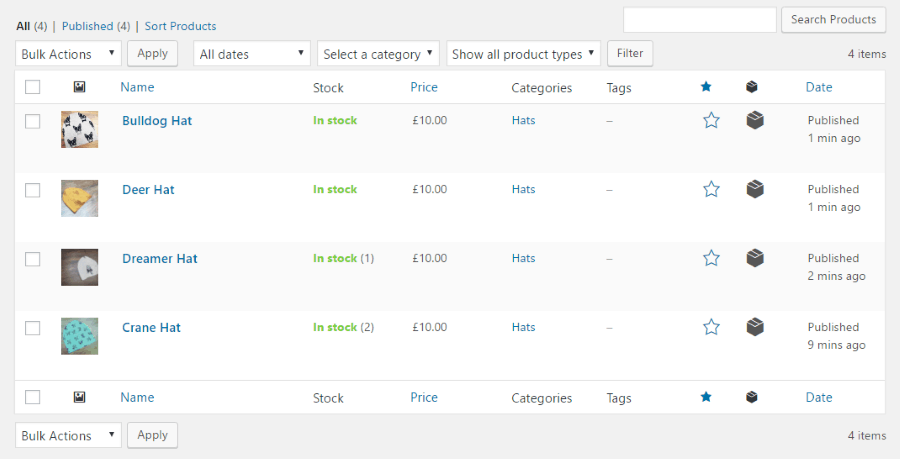Viewport: 900px width, 459px height.
Task: Focus the product search input field
Action: [x=700, y=20]
